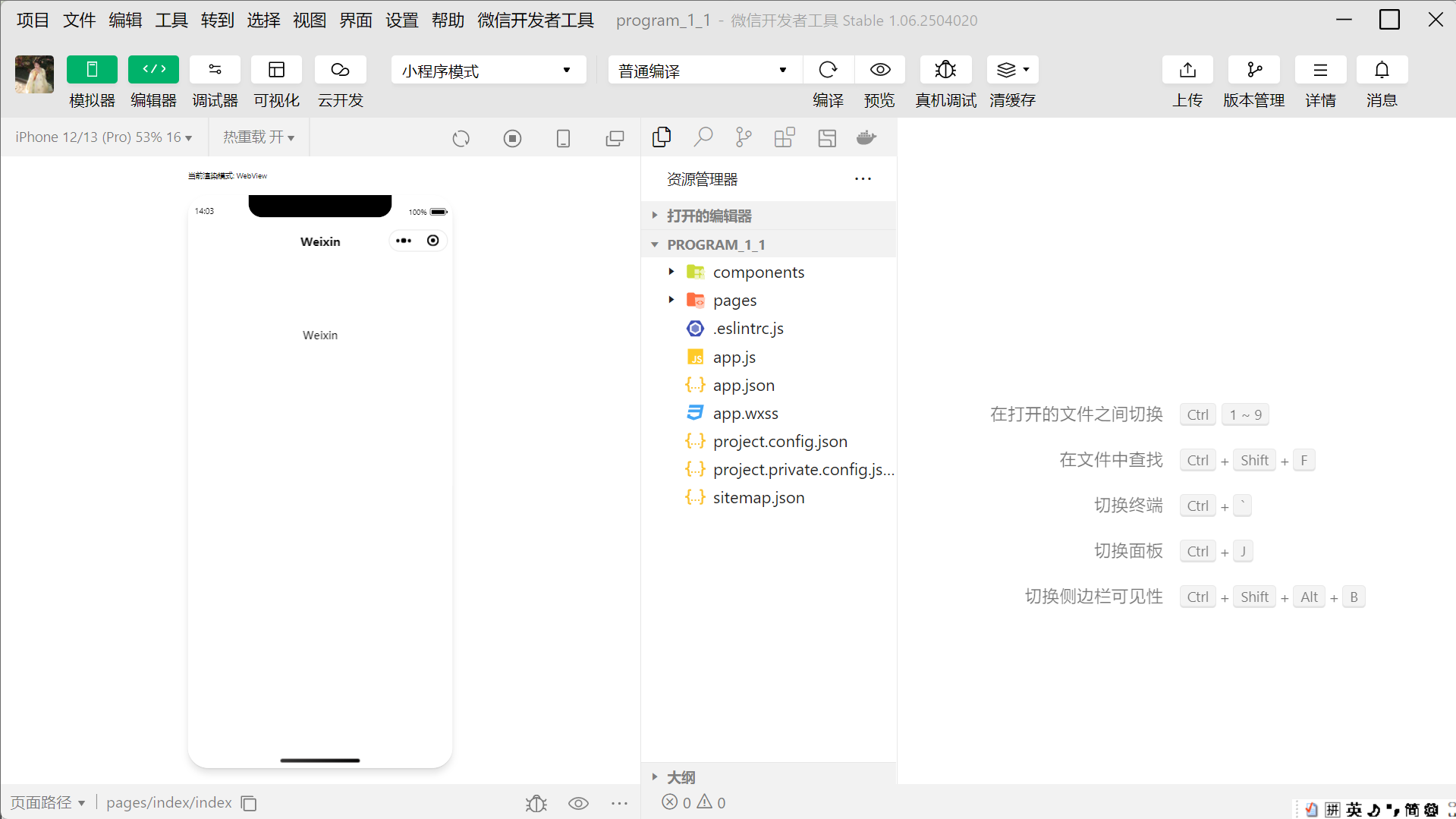Expand the 打开的编辑器 section
This screenshot has height=819, width=1456.
pos(769,216)
